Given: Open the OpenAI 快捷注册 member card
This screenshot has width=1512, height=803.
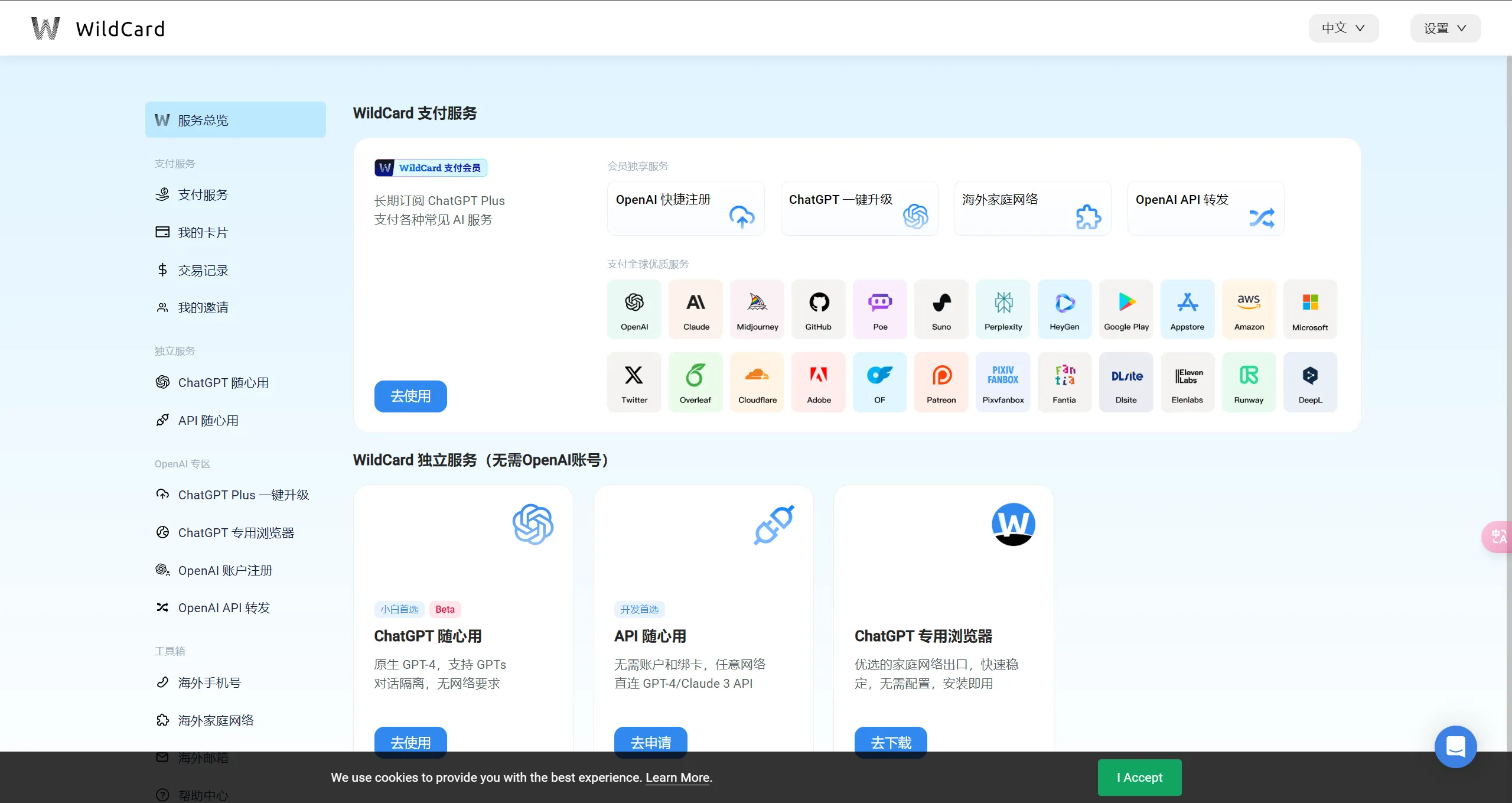Looking at the screenshot, I should point(686,208).
